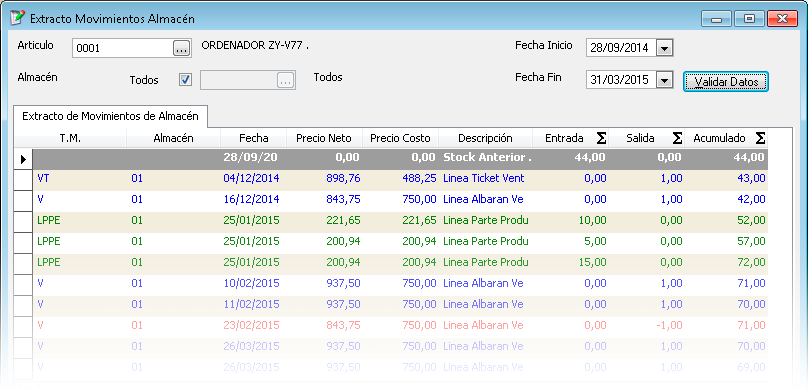This screenshot has width=808, height=392.
Task: Click the Acumulado value 72,00
Action: click(x=751, y=262)
